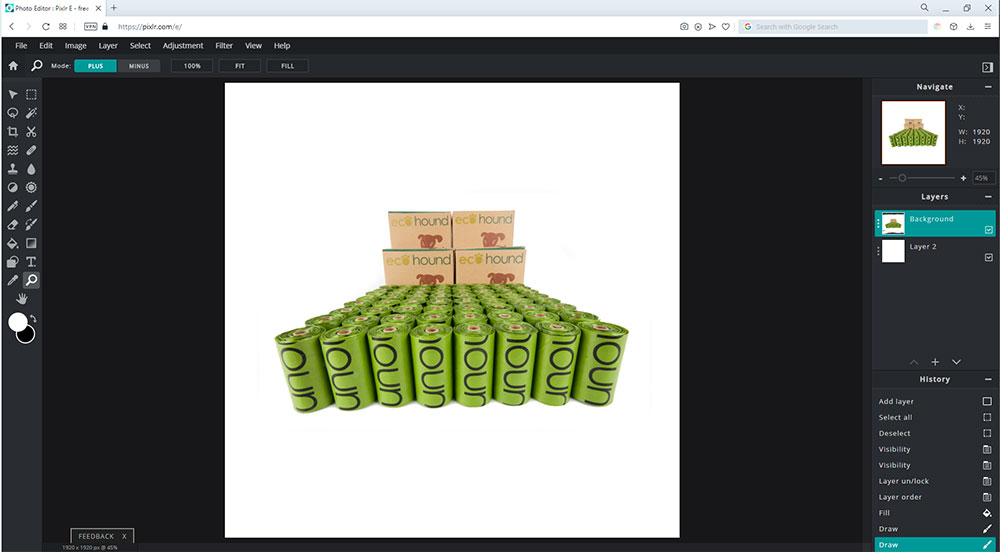The height and width of the screenshot is (552, 1000).
Task: Close the FEEDBACK tab
Action: pos(124,537)
